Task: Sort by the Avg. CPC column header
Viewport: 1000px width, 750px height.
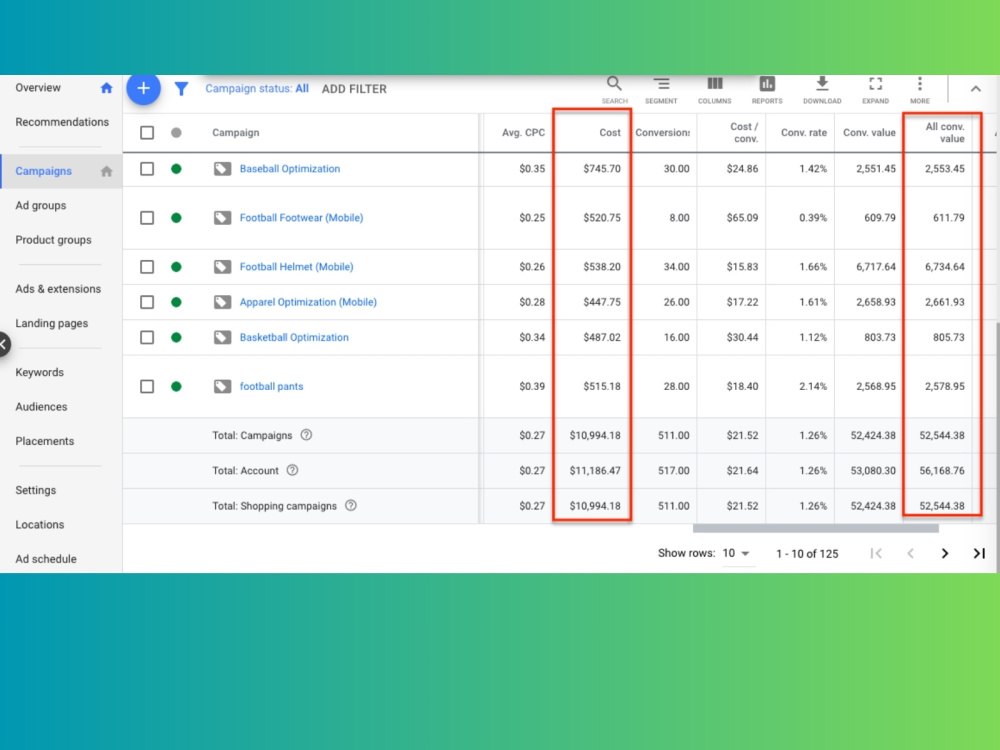Action: 524,133
